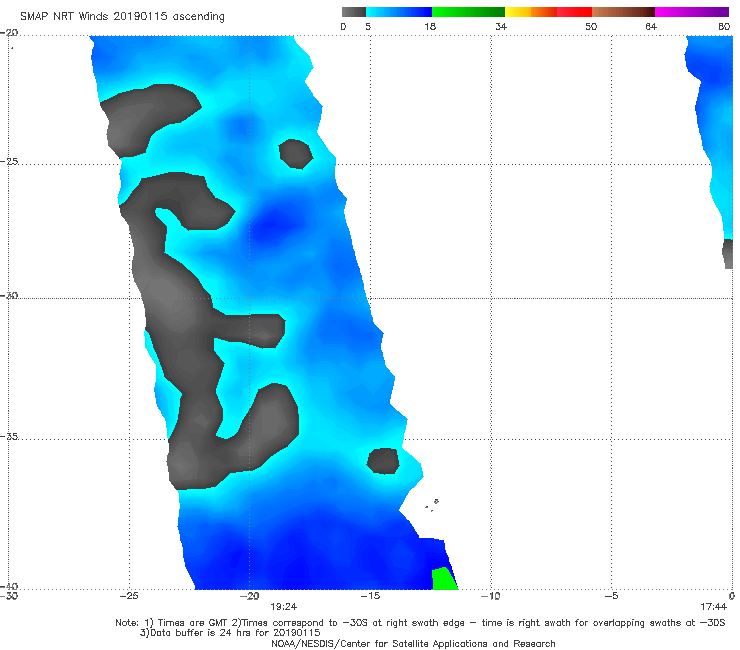Click the longitude axis label '-10'
Image resolution: width=740 pixels, height=650 pixels.
click(491, 596)
